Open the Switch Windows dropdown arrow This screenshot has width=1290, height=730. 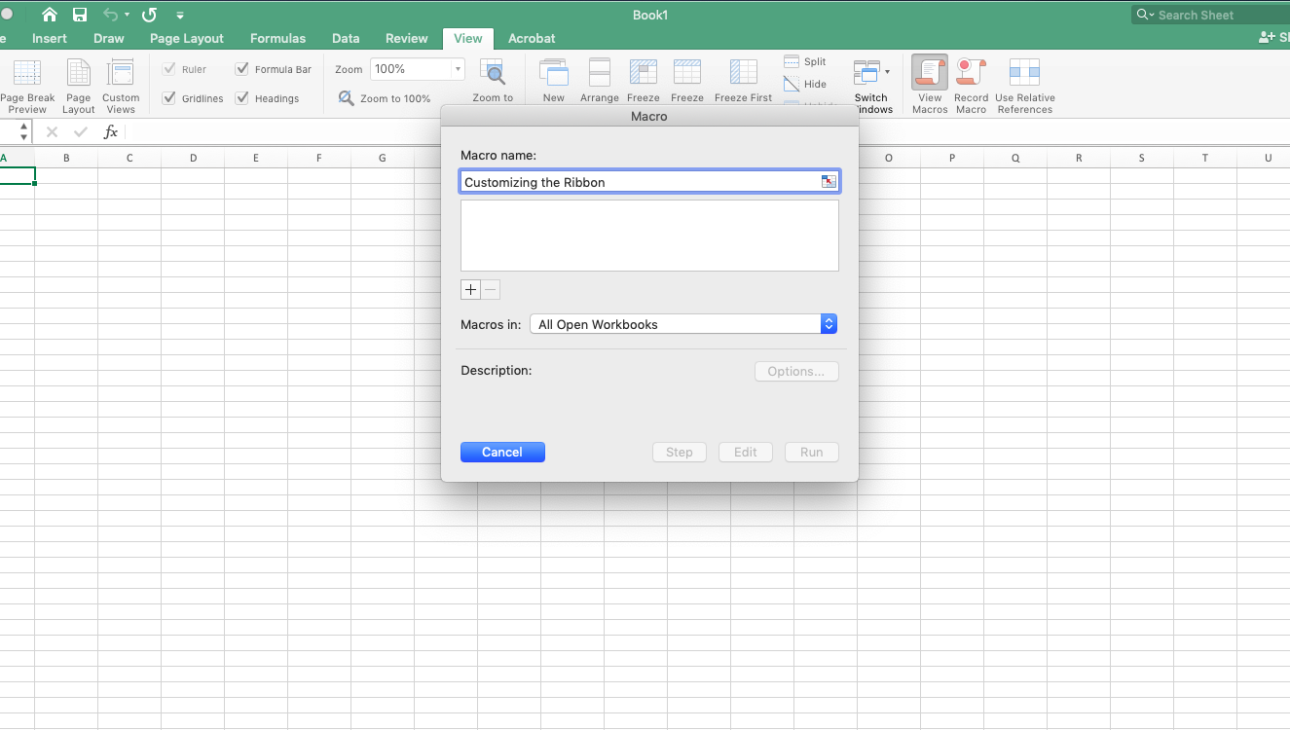[x=889, y=73]
